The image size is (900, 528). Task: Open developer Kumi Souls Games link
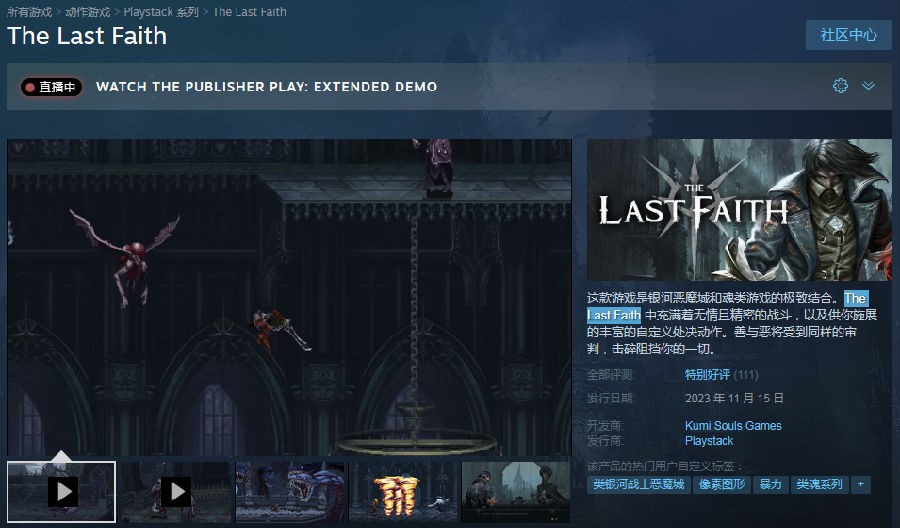[x=733, y=426]
